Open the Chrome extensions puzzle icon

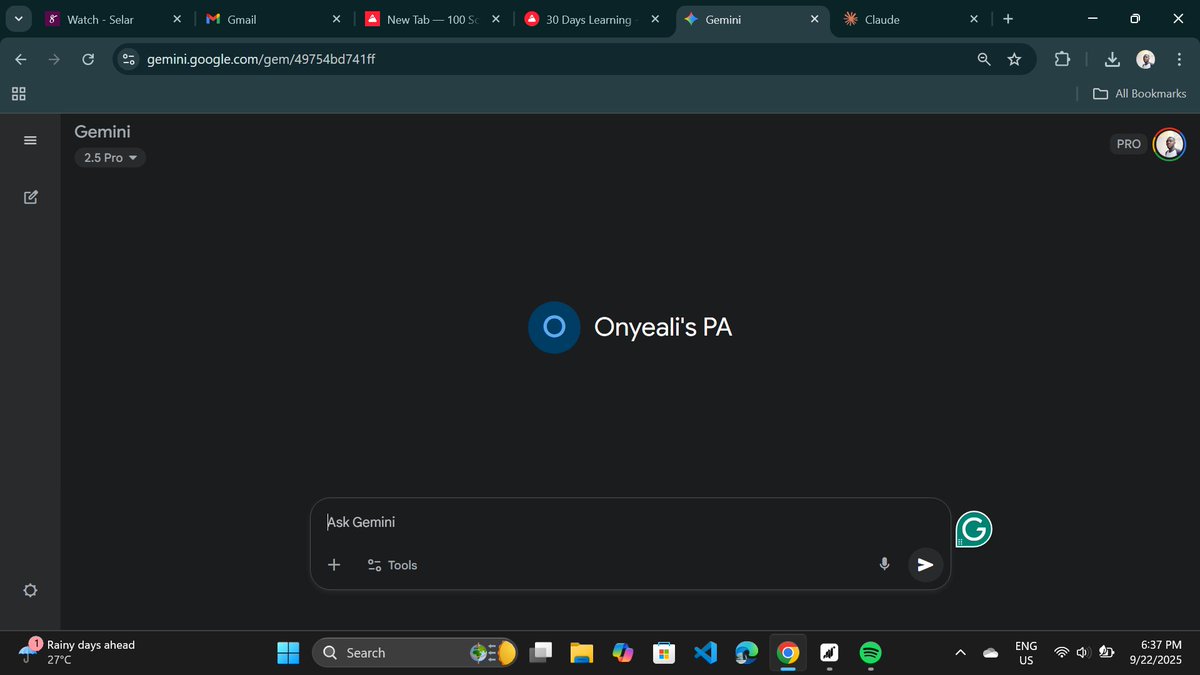[x=1062, y=59]
